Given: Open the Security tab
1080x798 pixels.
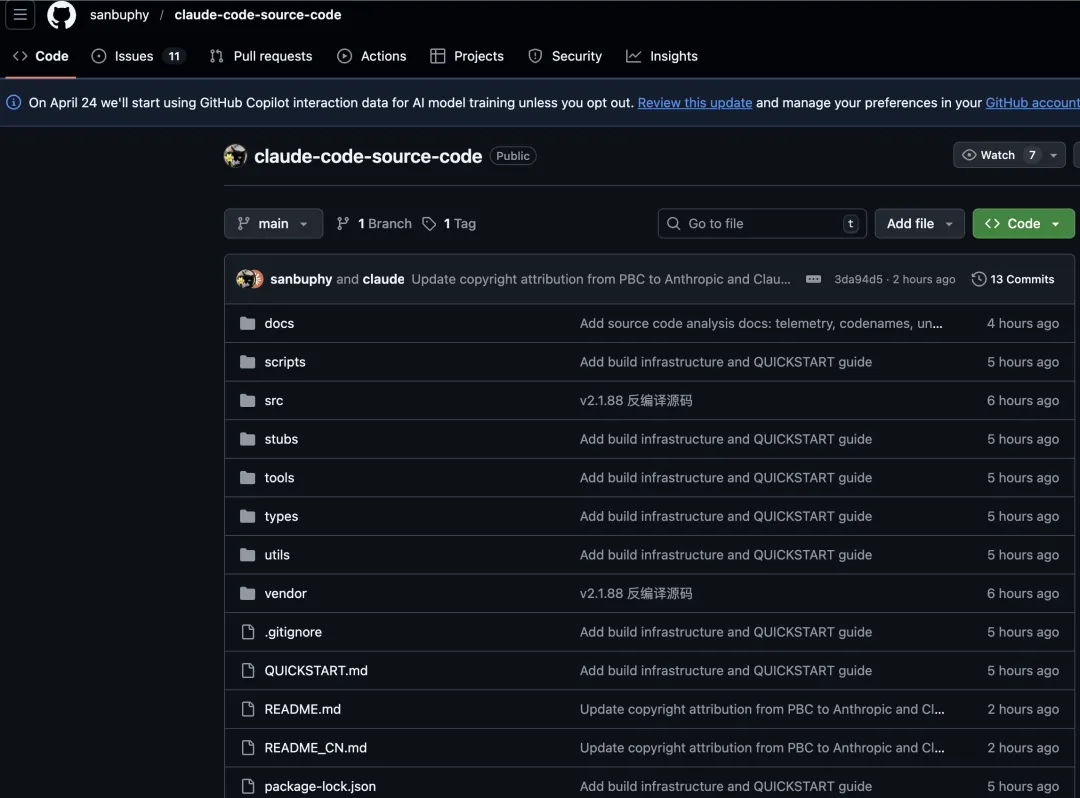Looking at the screenshot, I should point(565,56).
